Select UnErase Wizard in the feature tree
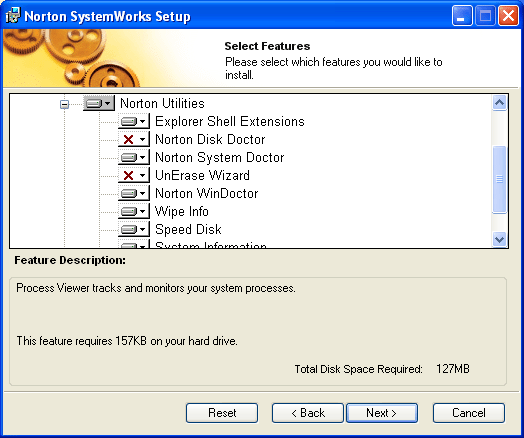Image resolution: width=524 pixels, height=438 pixels. (202, 175)
